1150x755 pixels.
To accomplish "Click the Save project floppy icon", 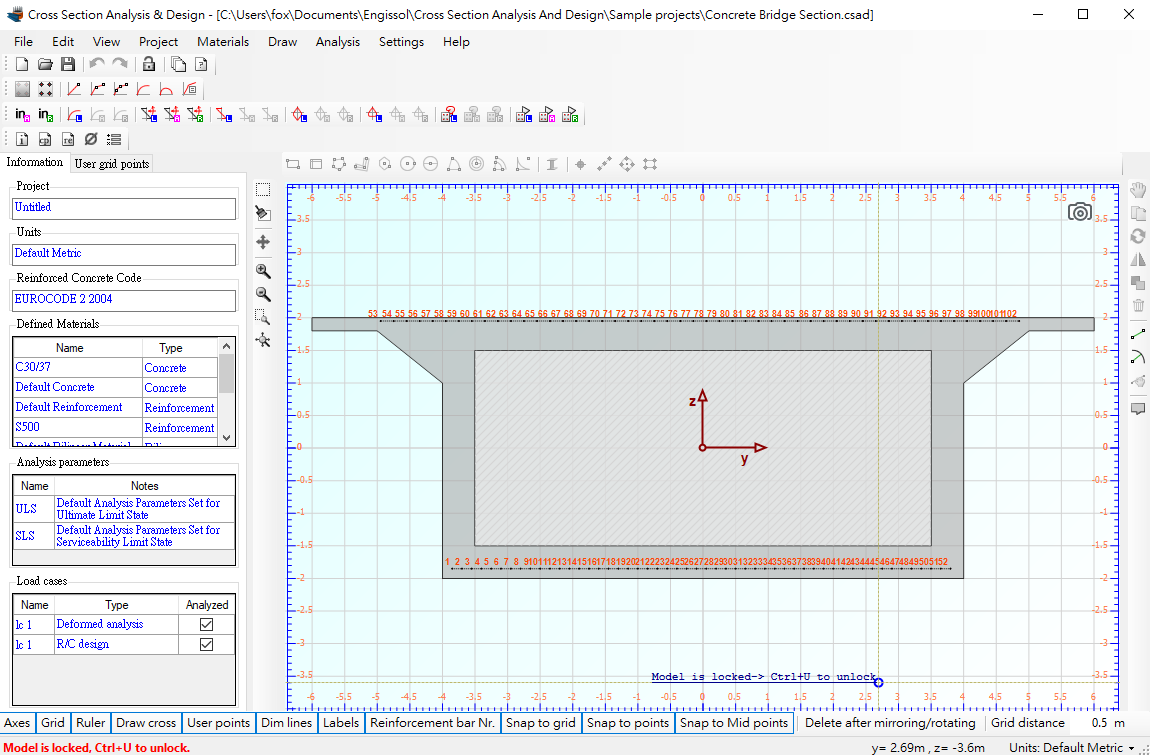I will coord(67,65).
